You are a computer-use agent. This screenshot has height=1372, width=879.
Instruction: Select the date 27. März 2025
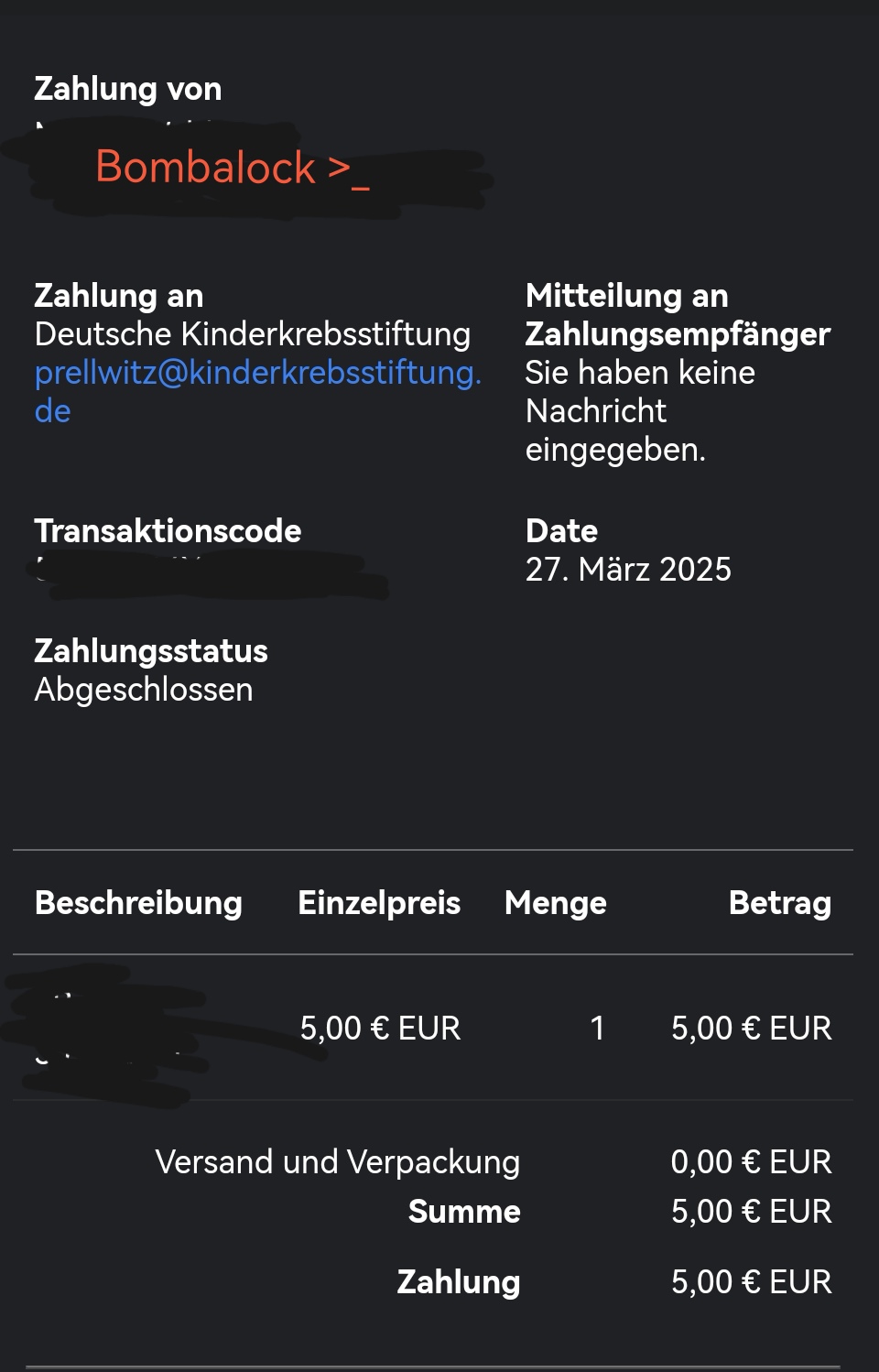pyautogui.click(x=628, y=570)
